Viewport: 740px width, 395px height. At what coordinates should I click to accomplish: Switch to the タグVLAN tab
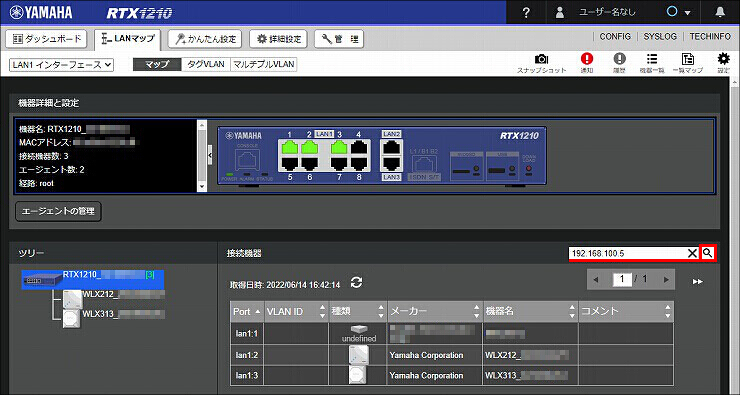(x=206, y=64)
